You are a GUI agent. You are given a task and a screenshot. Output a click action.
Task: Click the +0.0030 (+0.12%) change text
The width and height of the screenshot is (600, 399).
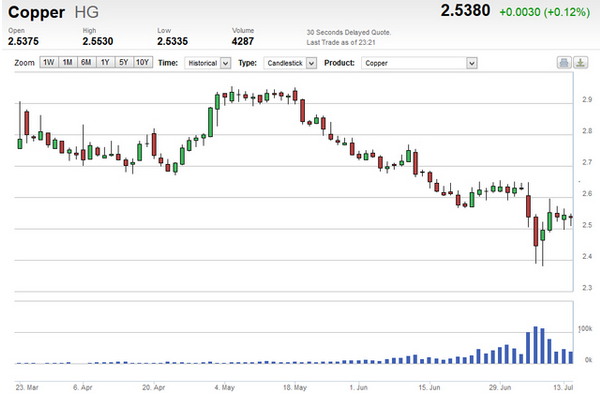point(545,12)
